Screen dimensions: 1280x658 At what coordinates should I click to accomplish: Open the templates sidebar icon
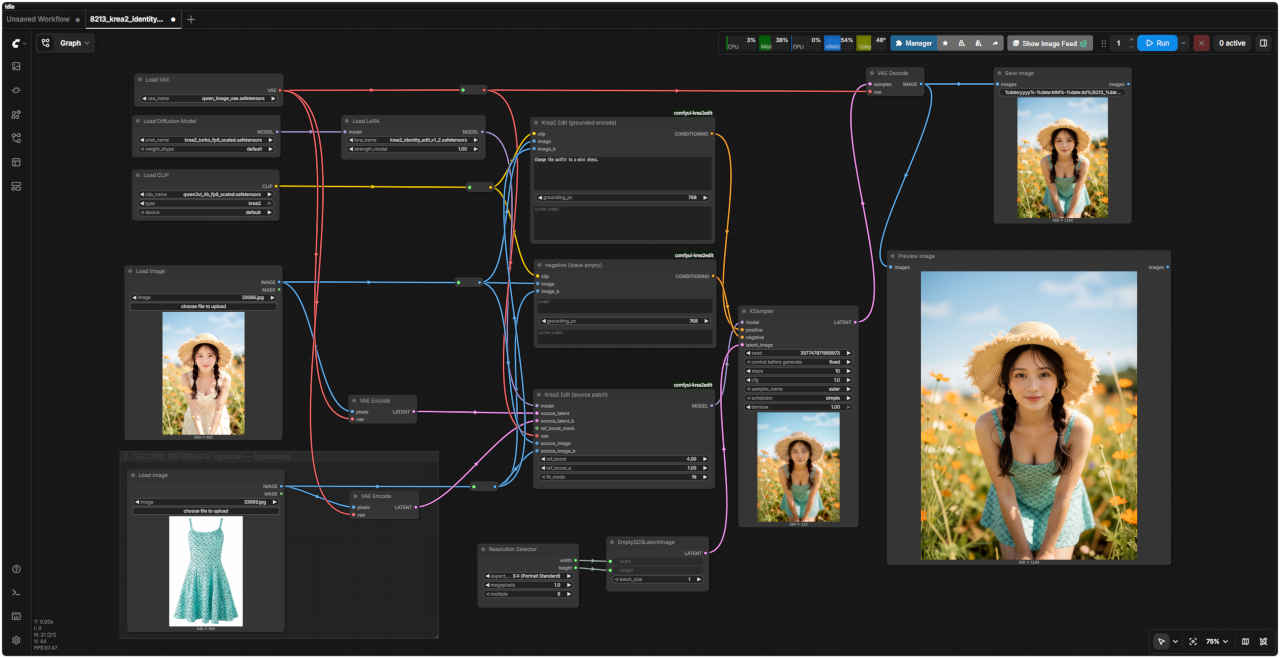16,162
